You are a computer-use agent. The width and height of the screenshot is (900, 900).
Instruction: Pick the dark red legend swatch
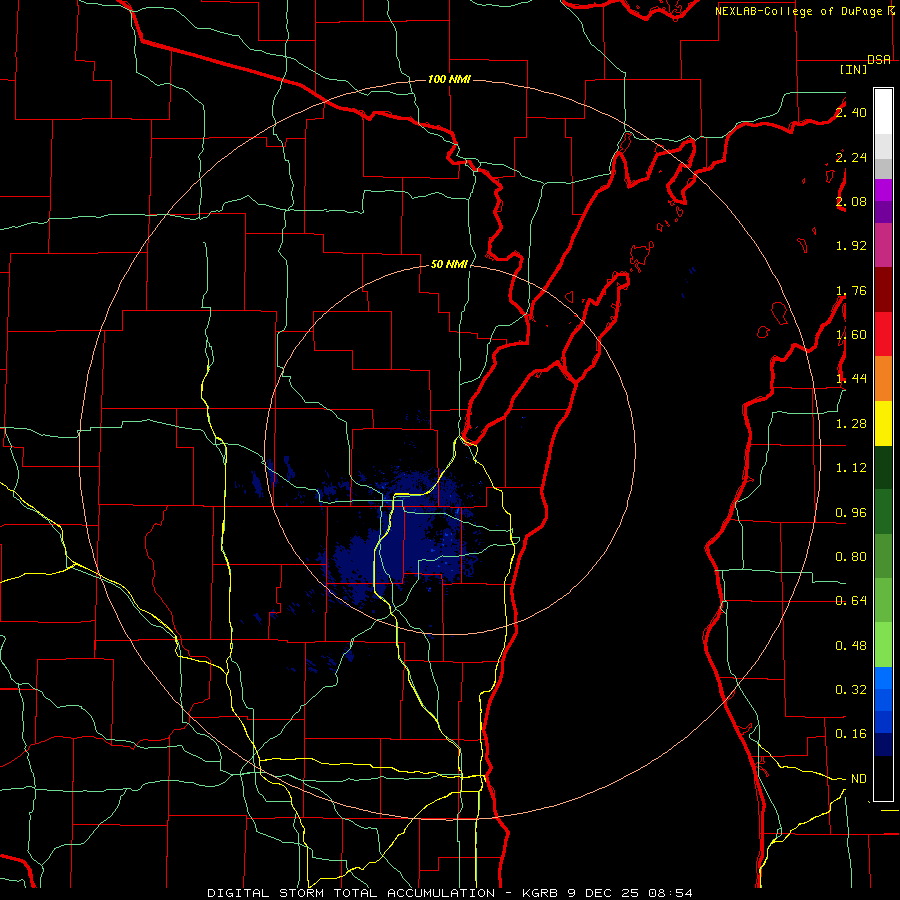coord(883,290)
